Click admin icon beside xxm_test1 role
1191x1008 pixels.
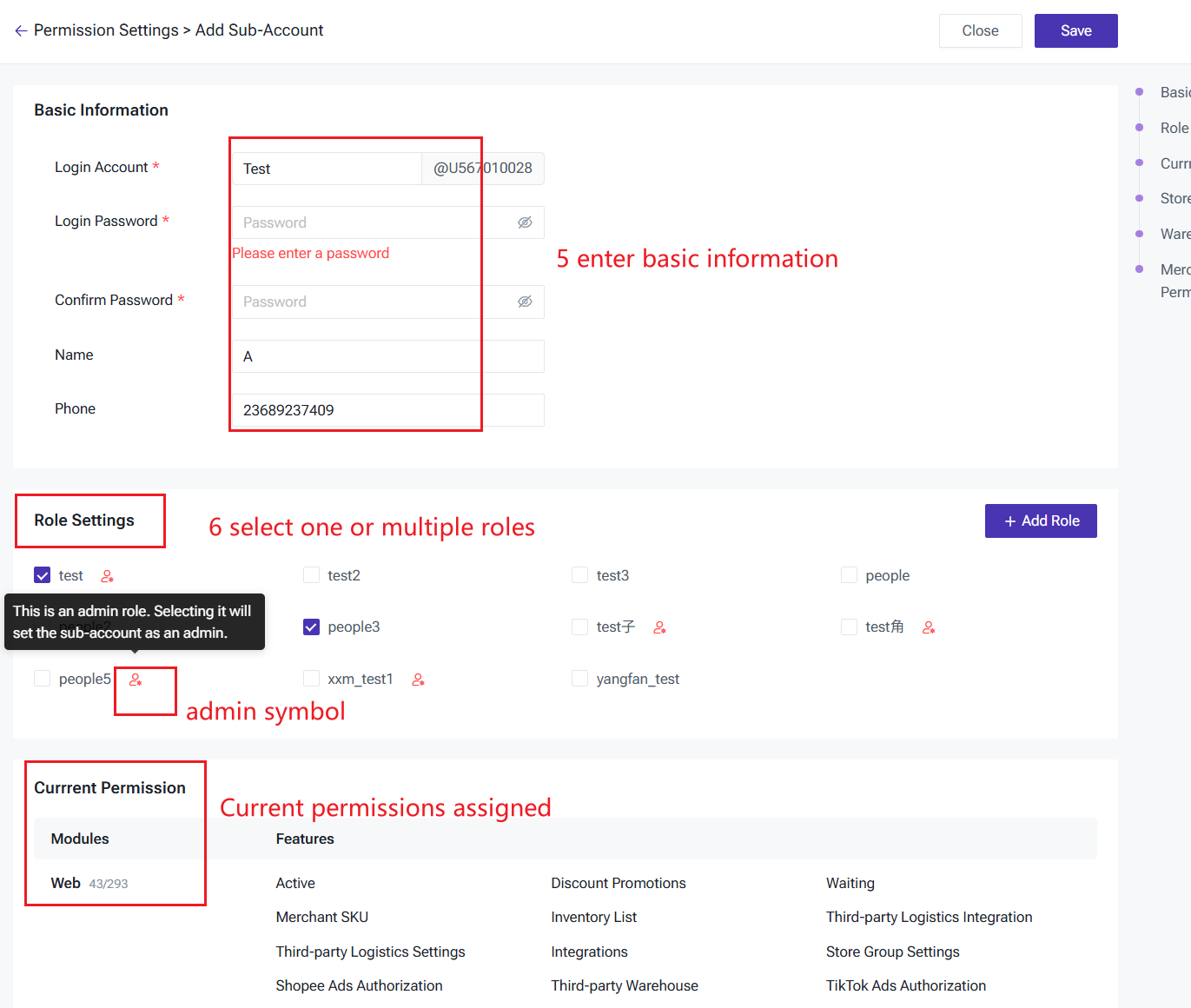point(419,680)
